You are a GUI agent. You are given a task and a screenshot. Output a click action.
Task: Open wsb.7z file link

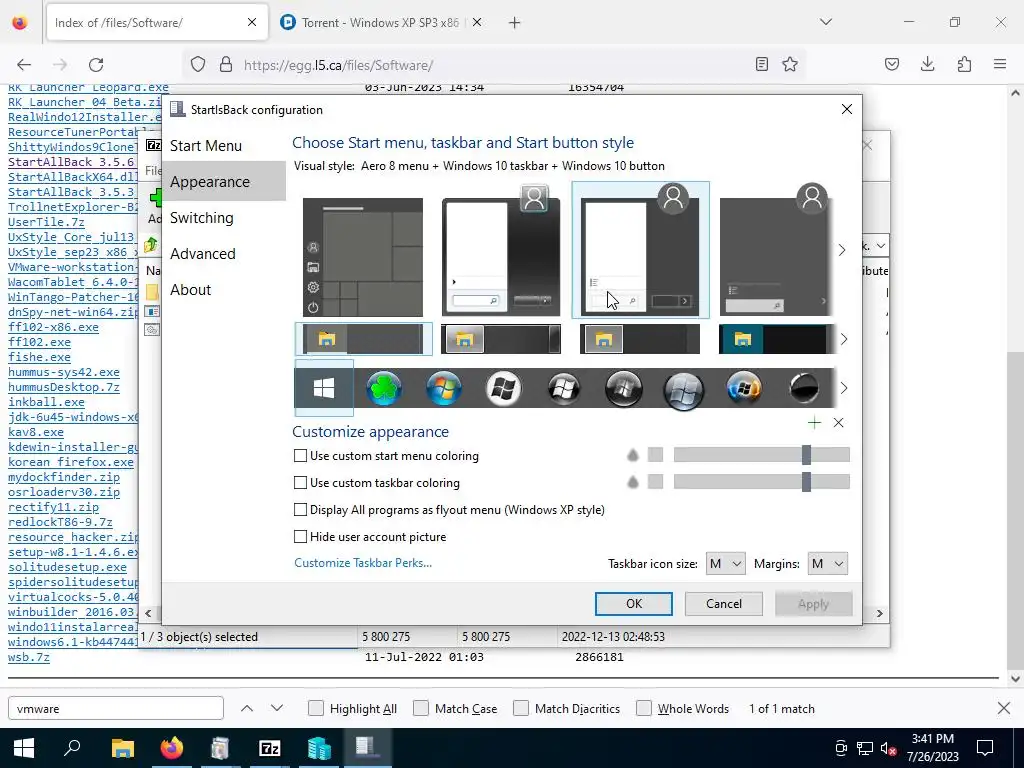pyautogui.click(x=29, y=657)
